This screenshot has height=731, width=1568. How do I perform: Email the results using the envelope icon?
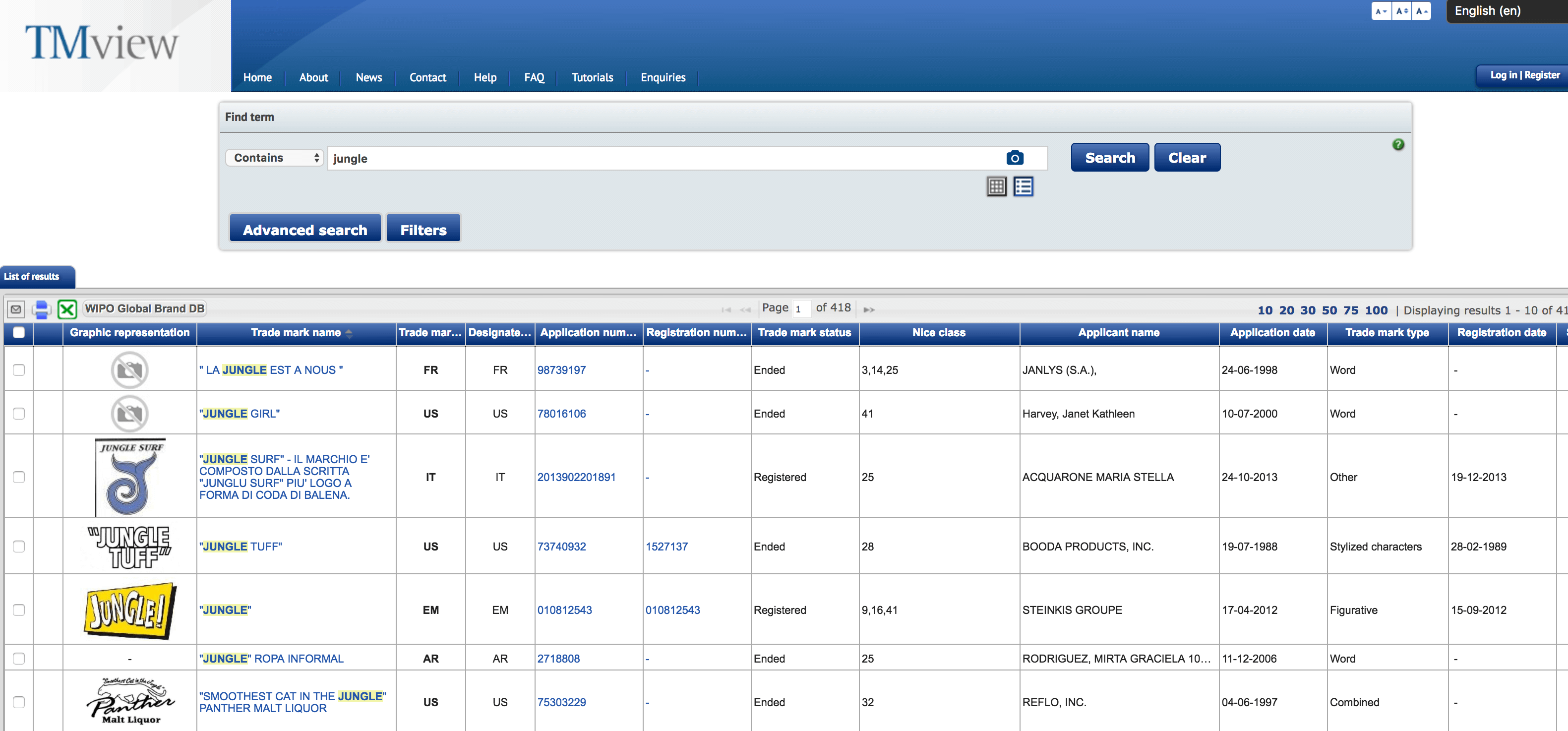(x=15, y=308)
